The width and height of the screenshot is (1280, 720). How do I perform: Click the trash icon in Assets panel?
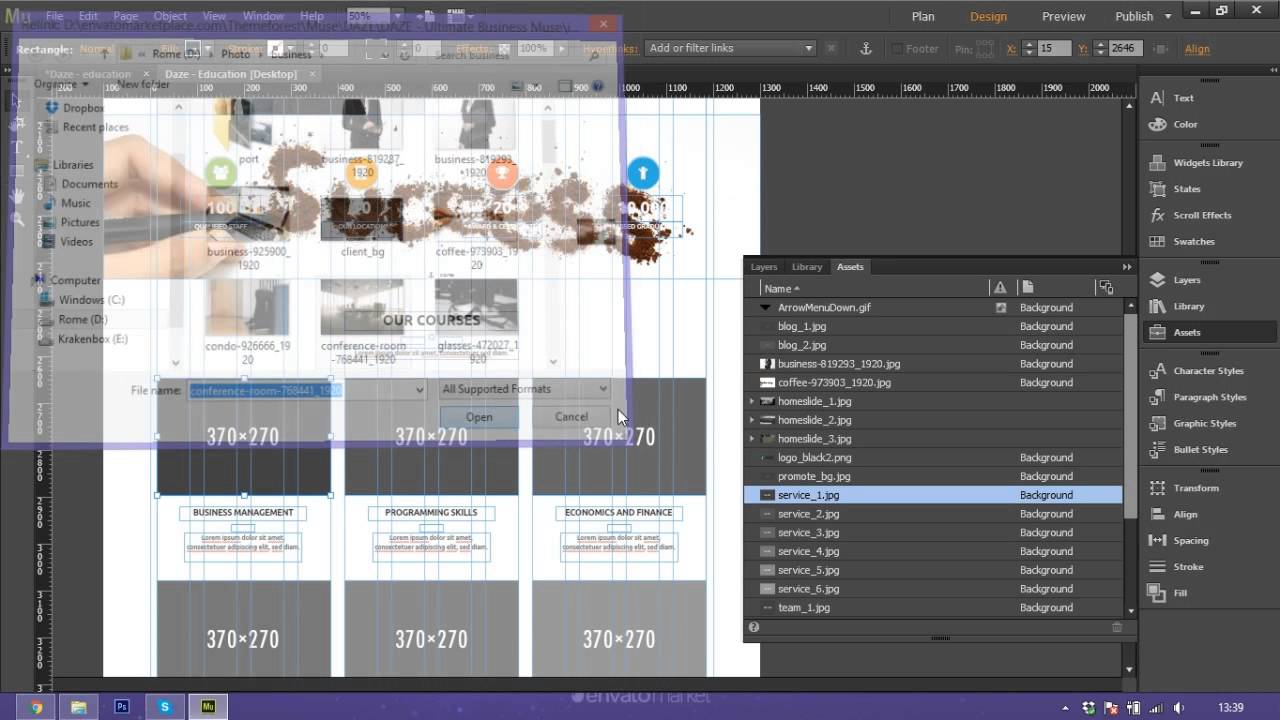point(1117,627)
